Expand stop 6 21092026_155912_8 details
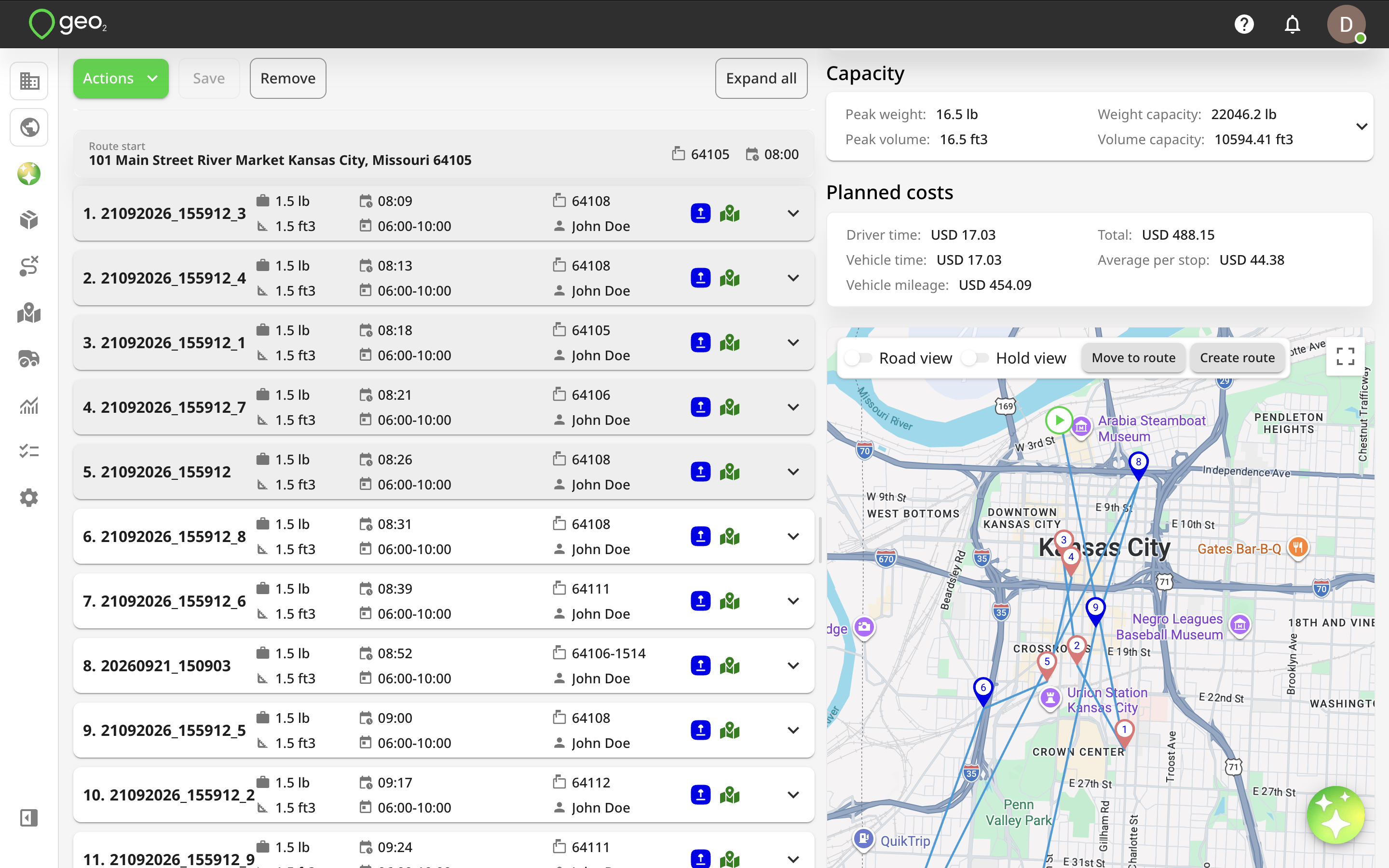The image size is (1389, 868). pyautogui.click(x=793, y=537)
